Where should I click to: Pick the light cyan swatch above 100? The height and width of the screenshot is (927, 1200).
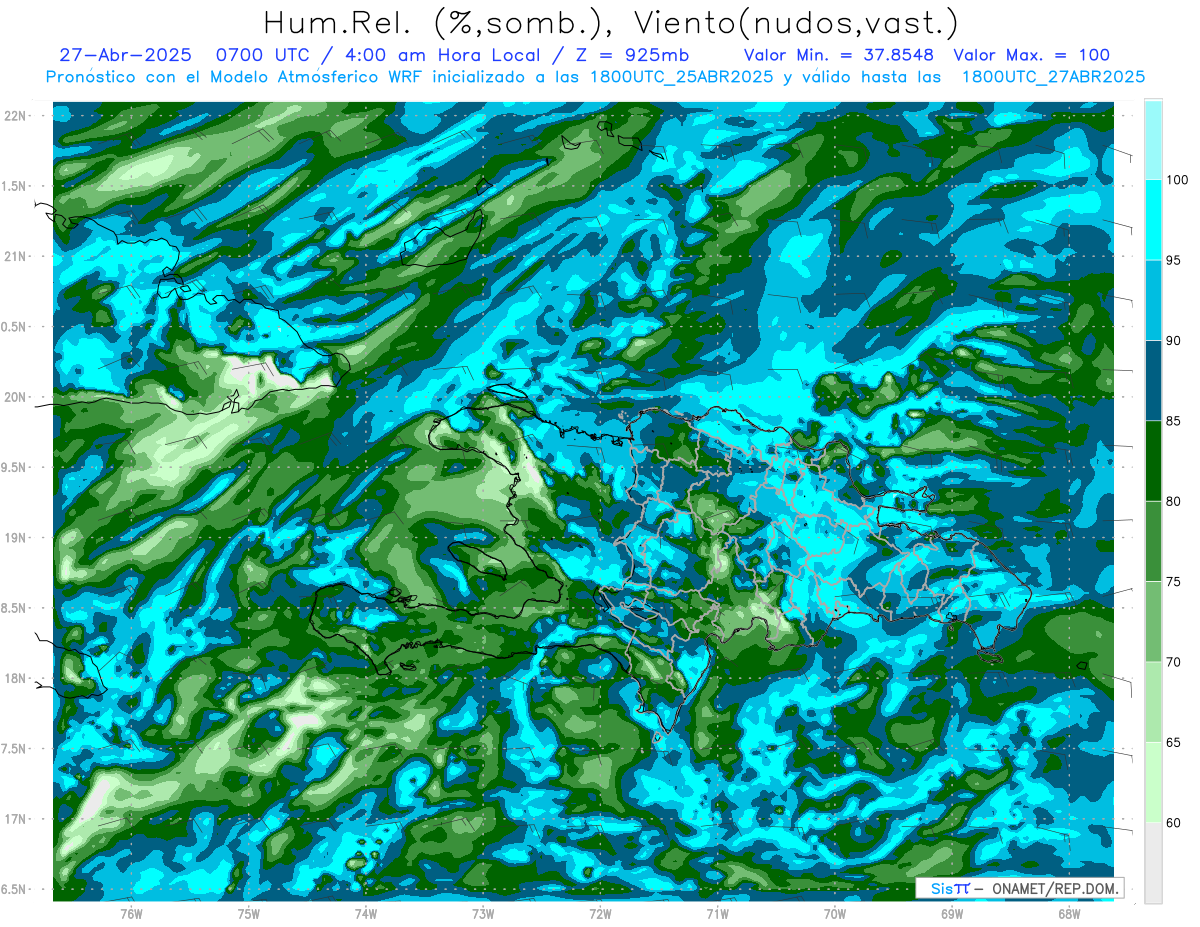[1153, 139]
